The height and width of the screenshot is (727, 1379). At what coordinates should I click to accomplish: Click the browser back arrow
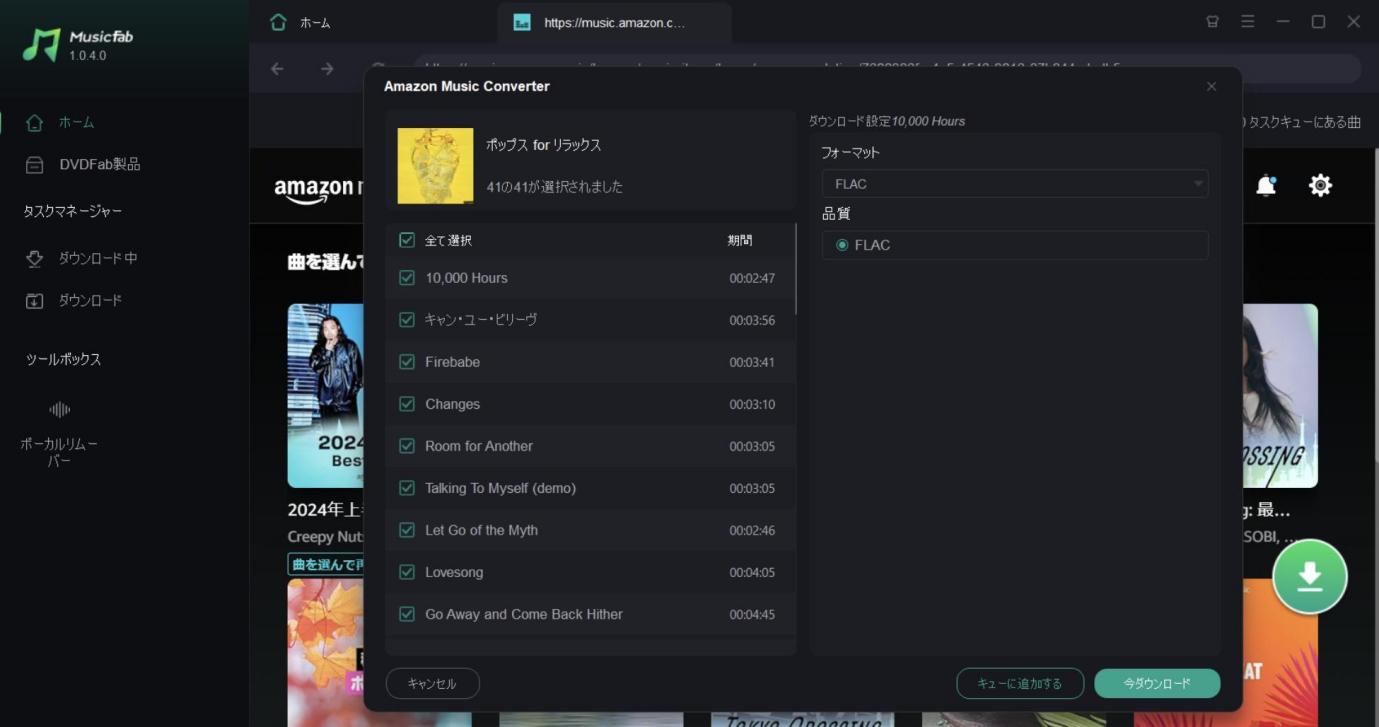[278, 69]
